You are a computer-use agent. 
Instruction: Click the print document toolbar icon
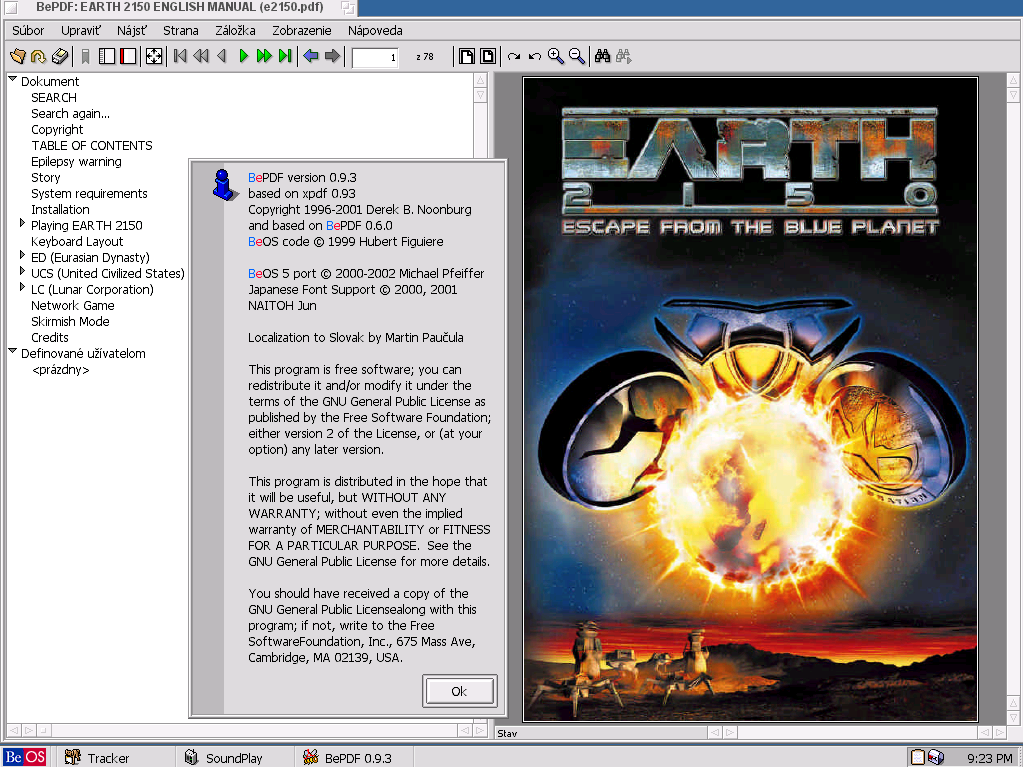(60, 56)
